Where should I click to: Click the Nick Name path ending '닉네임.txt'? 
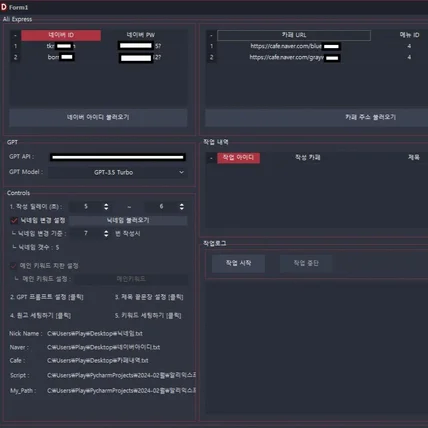tap(95, 334)
